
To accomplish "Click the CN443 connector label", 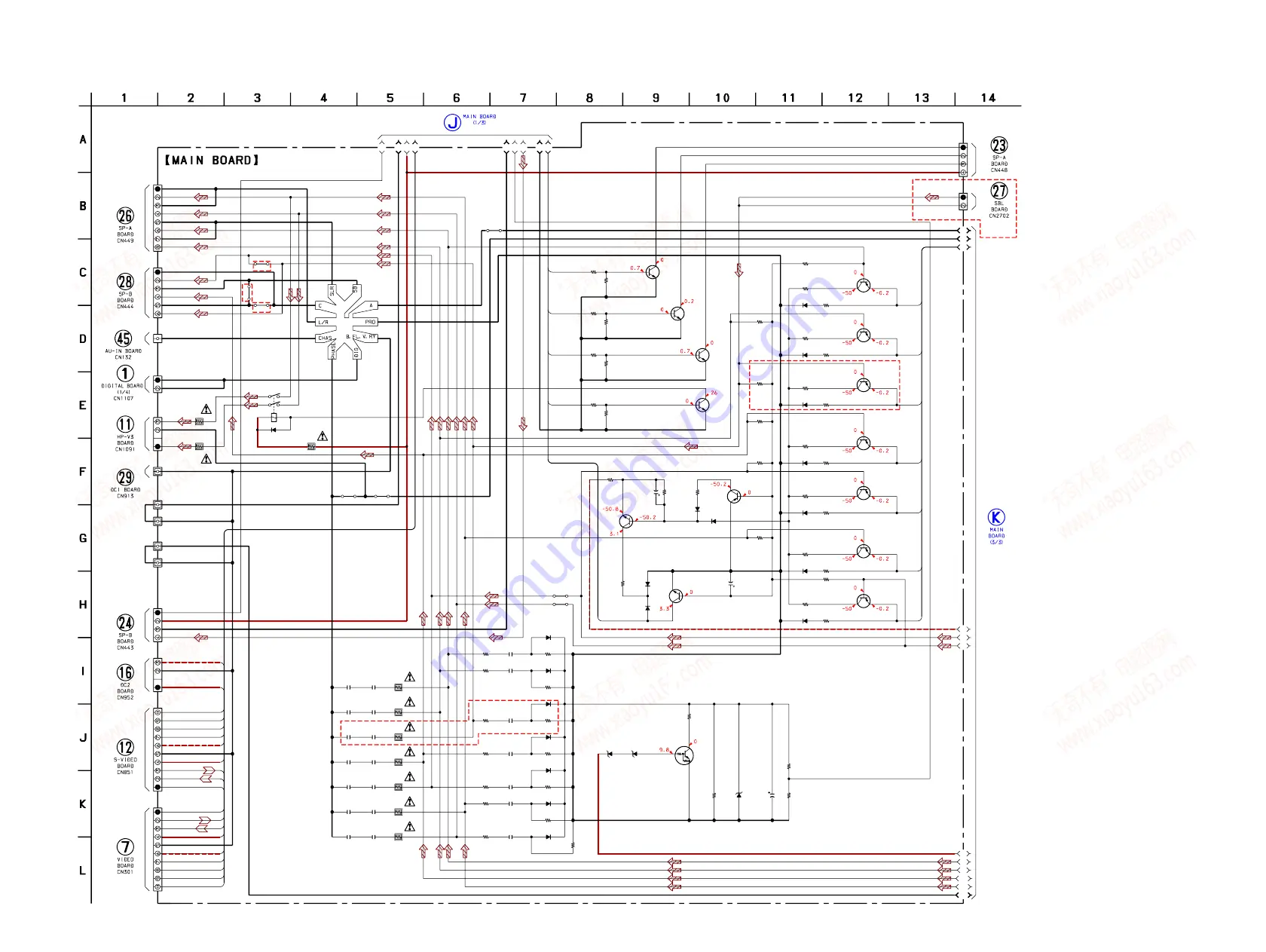I will 125,647.
